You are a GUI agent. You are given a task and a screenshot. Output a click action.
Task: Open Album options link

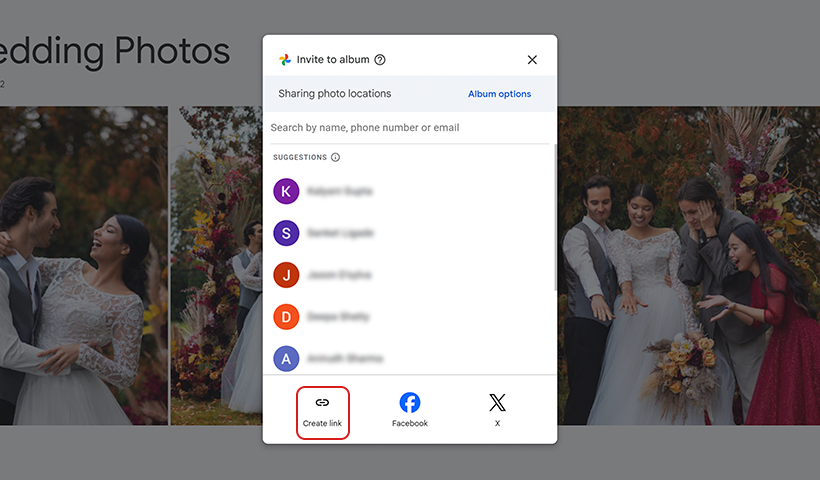point(499,94)
